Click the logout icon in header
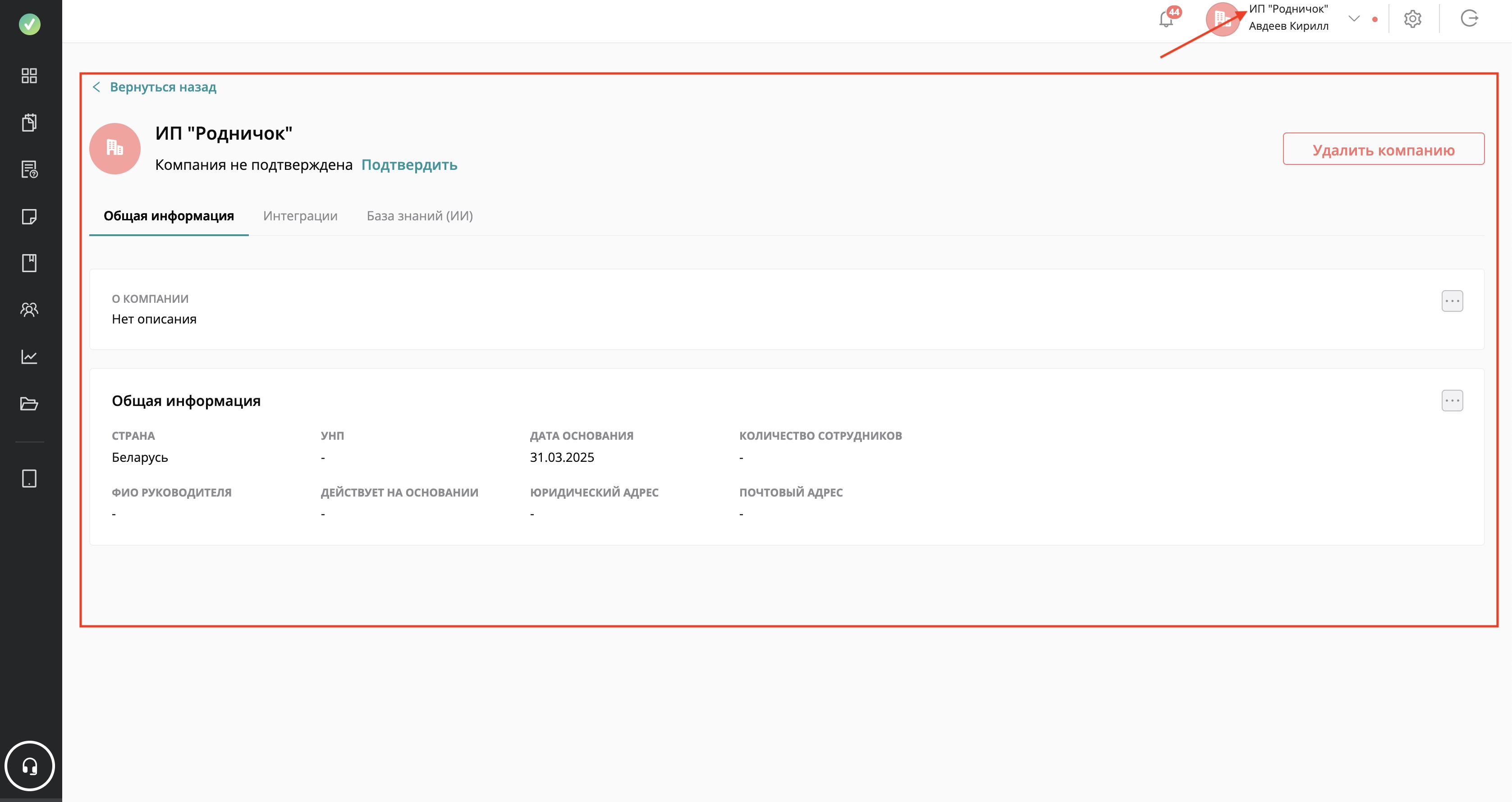The height and width of the screenshot is (802, 1512). tap(1469, 19)
